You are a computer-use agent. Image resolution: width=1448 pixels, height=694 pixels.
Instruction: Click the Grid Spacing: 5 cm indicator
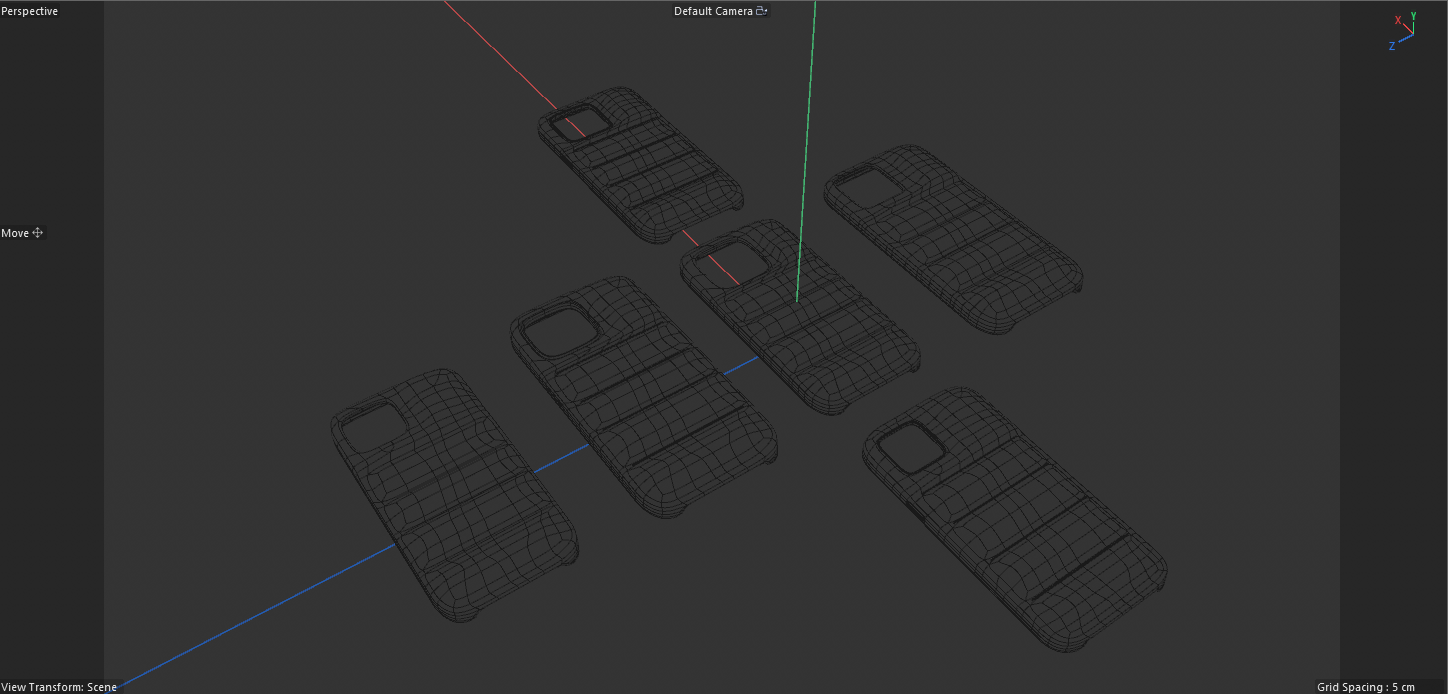1364,687
